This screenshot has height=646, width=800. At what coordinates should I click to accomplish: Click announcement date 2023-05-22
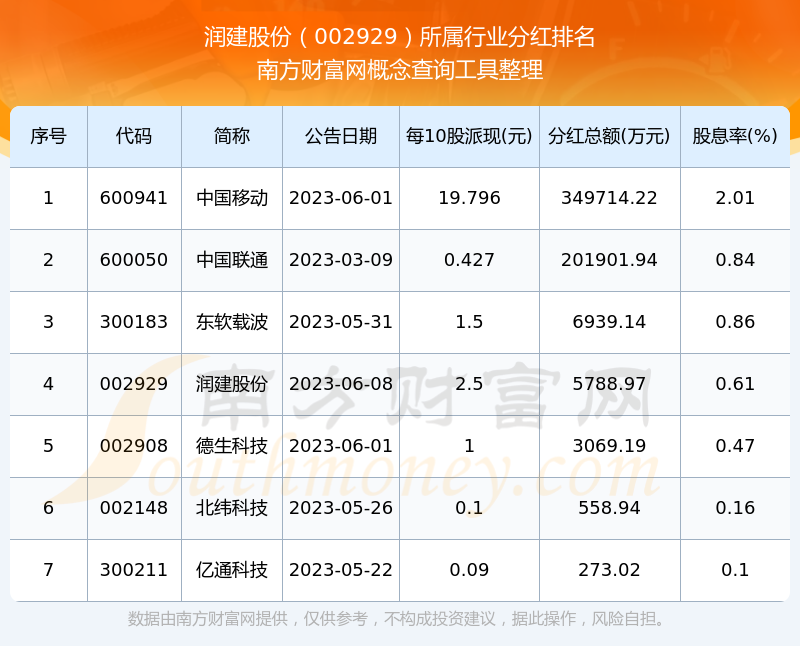point(341,570)
